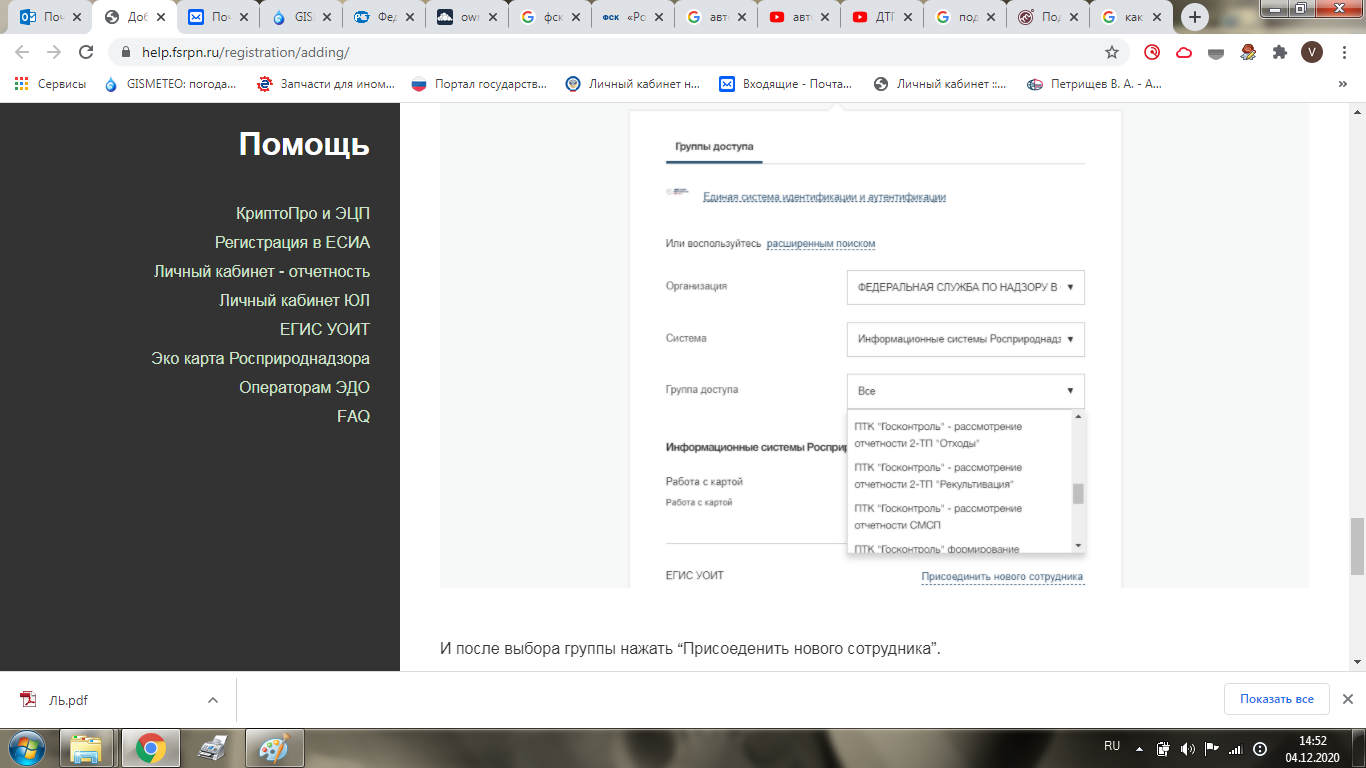Go back using the browser back arrow

coord(22,52)
